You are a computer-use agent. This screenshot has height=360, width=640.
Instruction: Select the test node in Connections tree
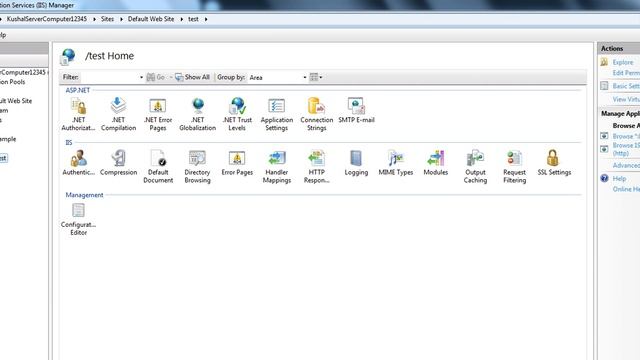(3, 158)
